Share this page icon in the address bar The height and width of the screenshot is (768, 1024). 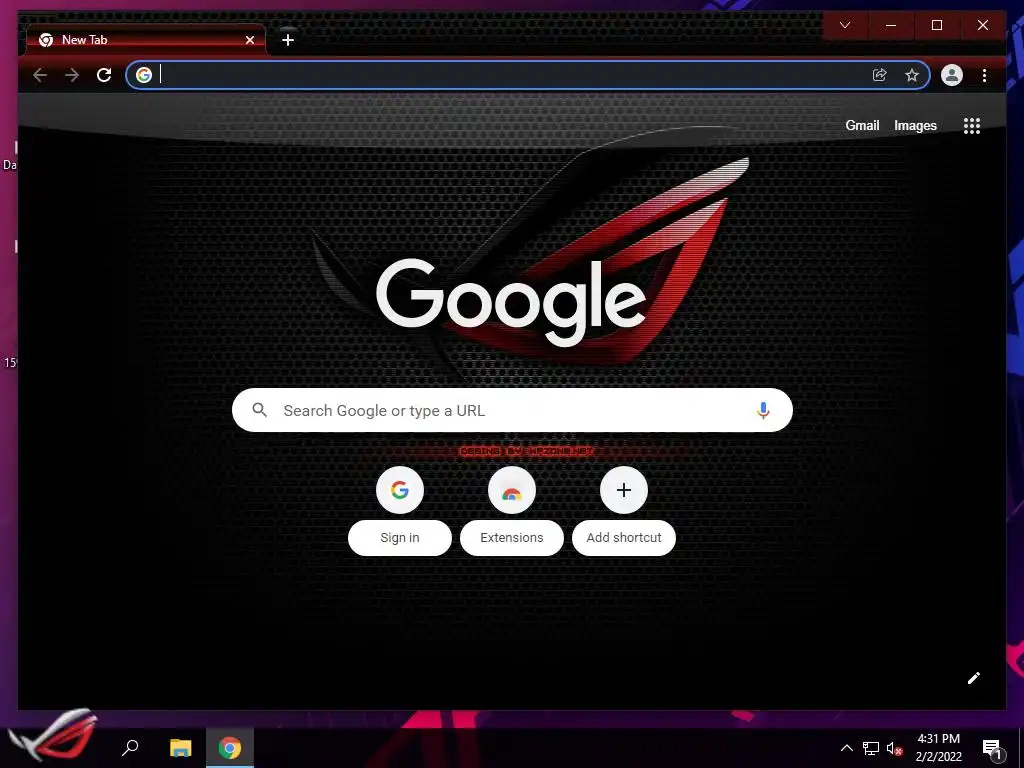click(x=880, y=75)
